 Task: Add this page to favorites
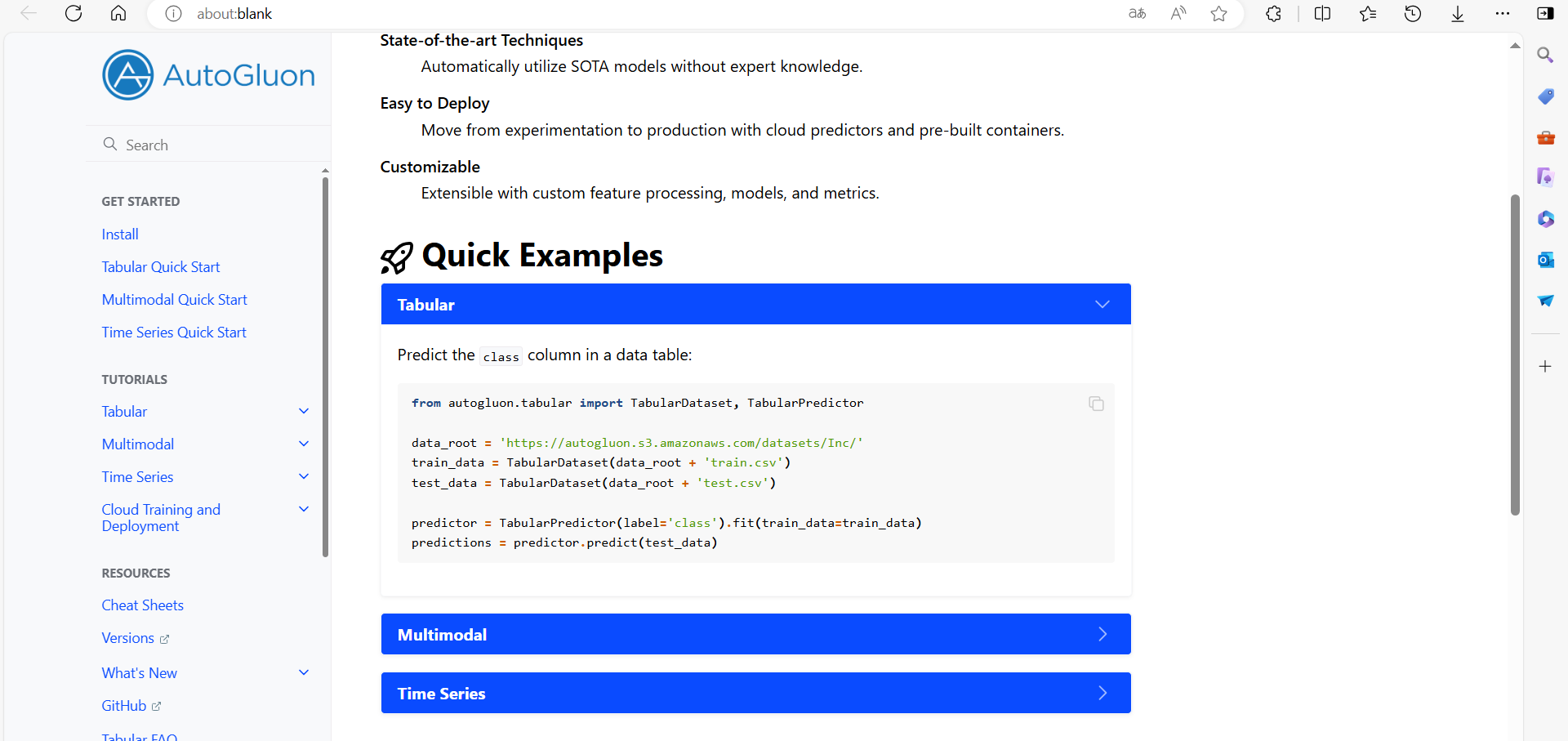pos(1218,14)
